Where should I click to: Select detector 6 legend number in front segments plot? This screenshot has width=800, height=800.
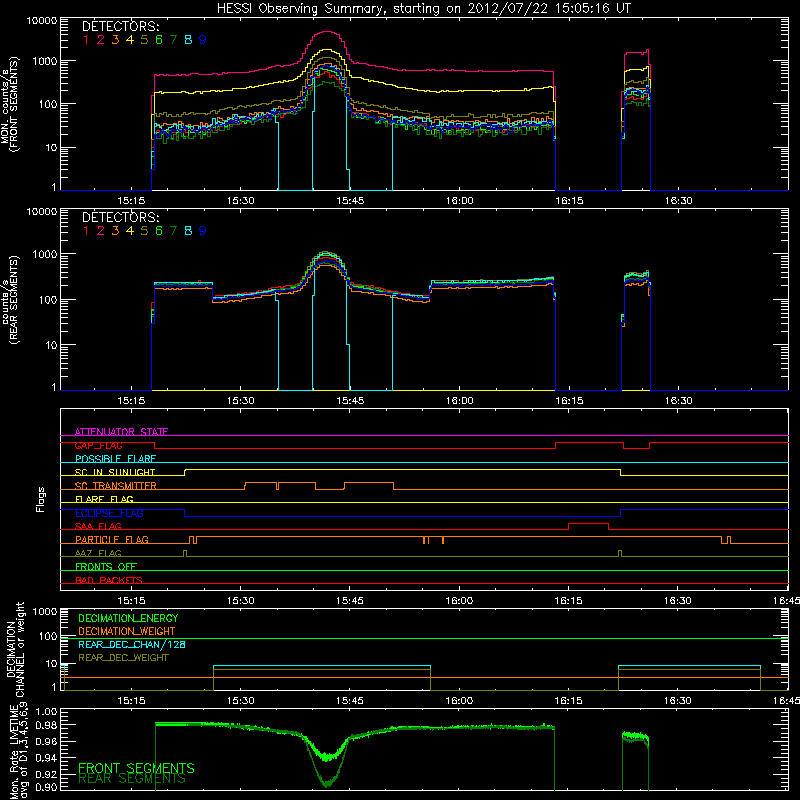click(x=159, y=40)
